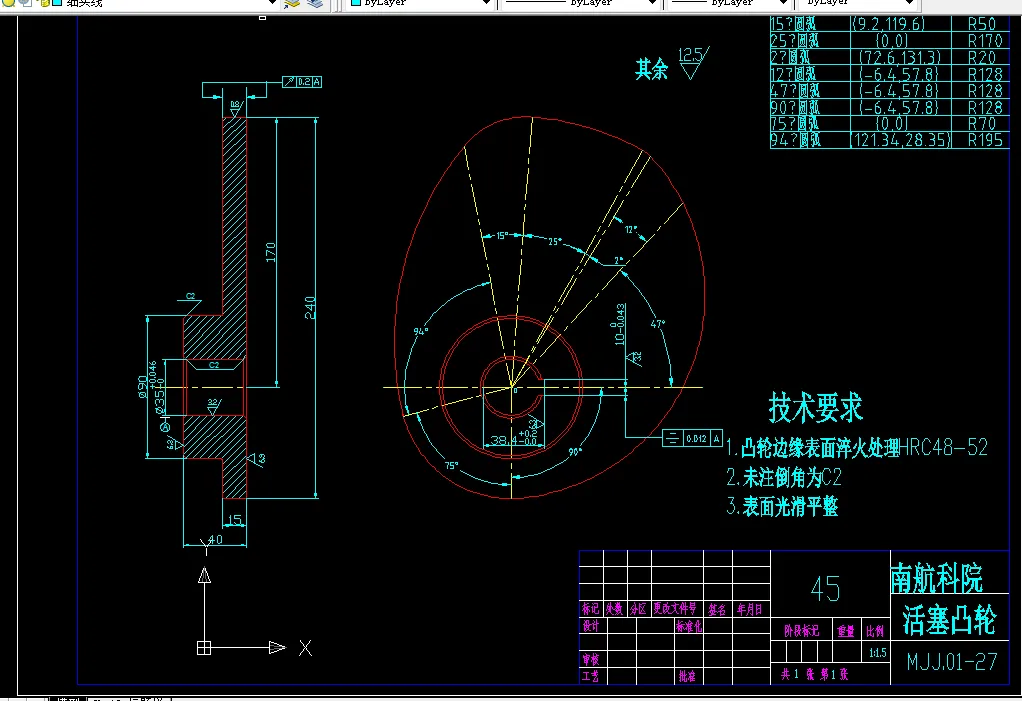Select R50 in the arc table

click(x=982, y=24)
